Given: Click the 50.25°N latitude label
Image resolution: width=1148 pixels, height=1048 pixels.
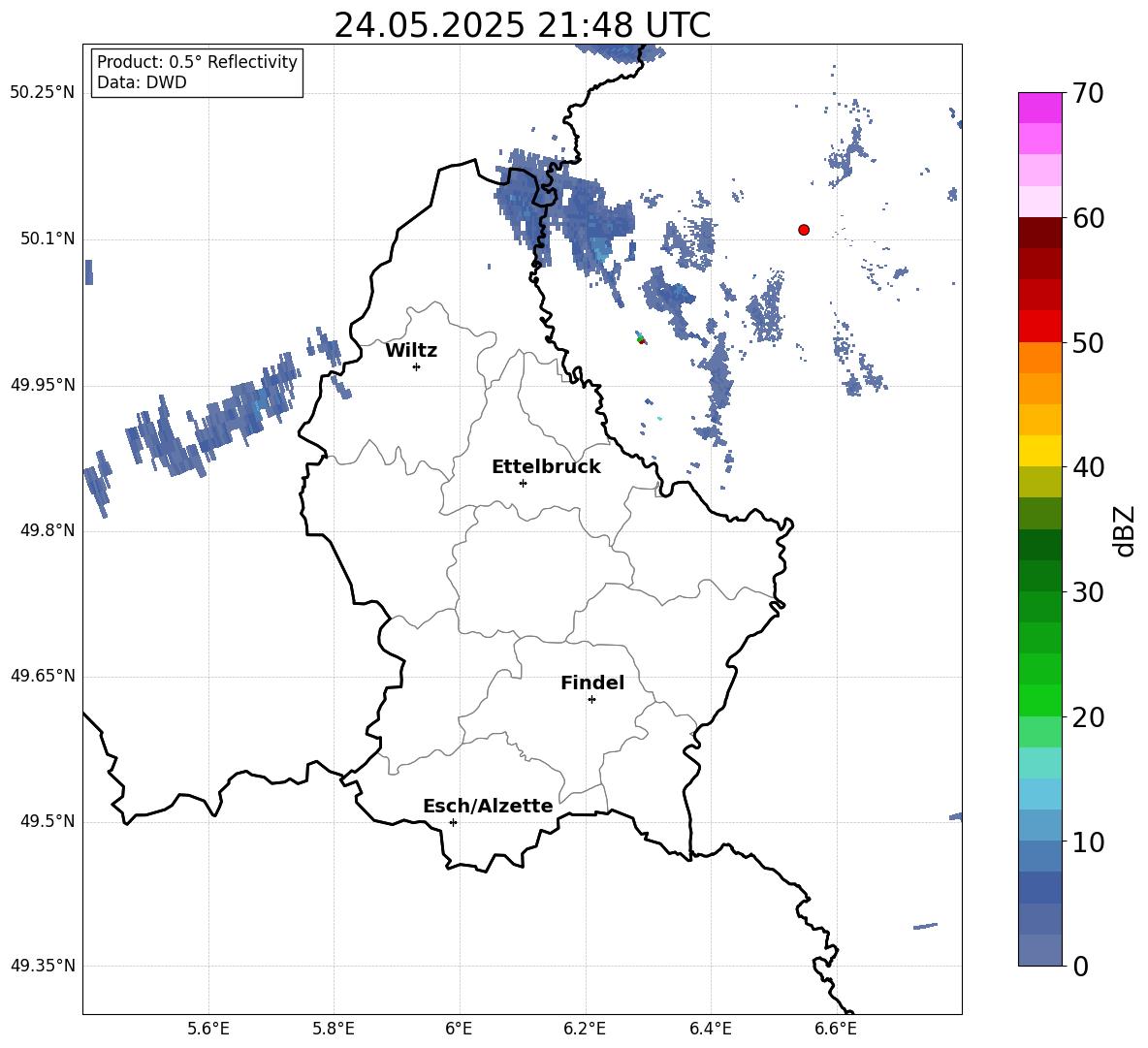Looking at the screenshot, I should tap(43, 93).
